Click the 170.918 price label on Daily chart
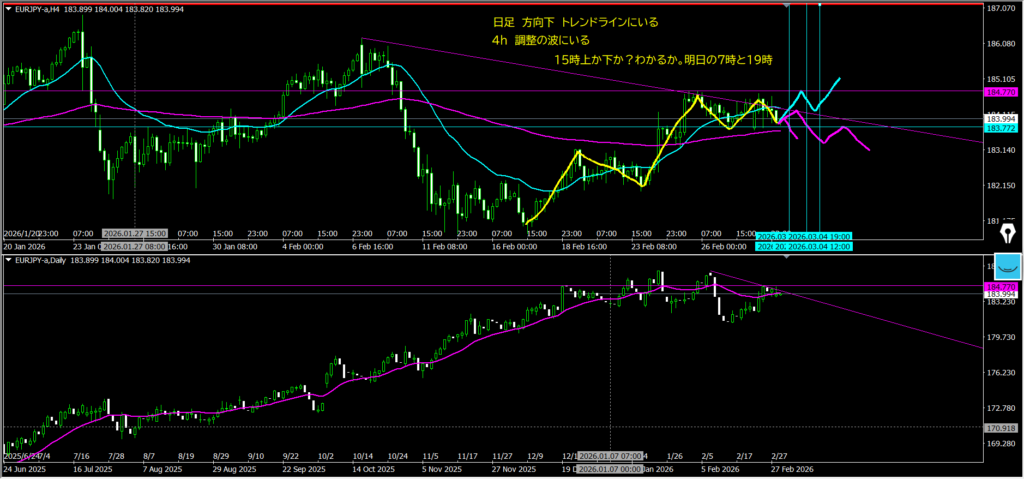Screen dimensions: 1024x479 click(1002, 427)
